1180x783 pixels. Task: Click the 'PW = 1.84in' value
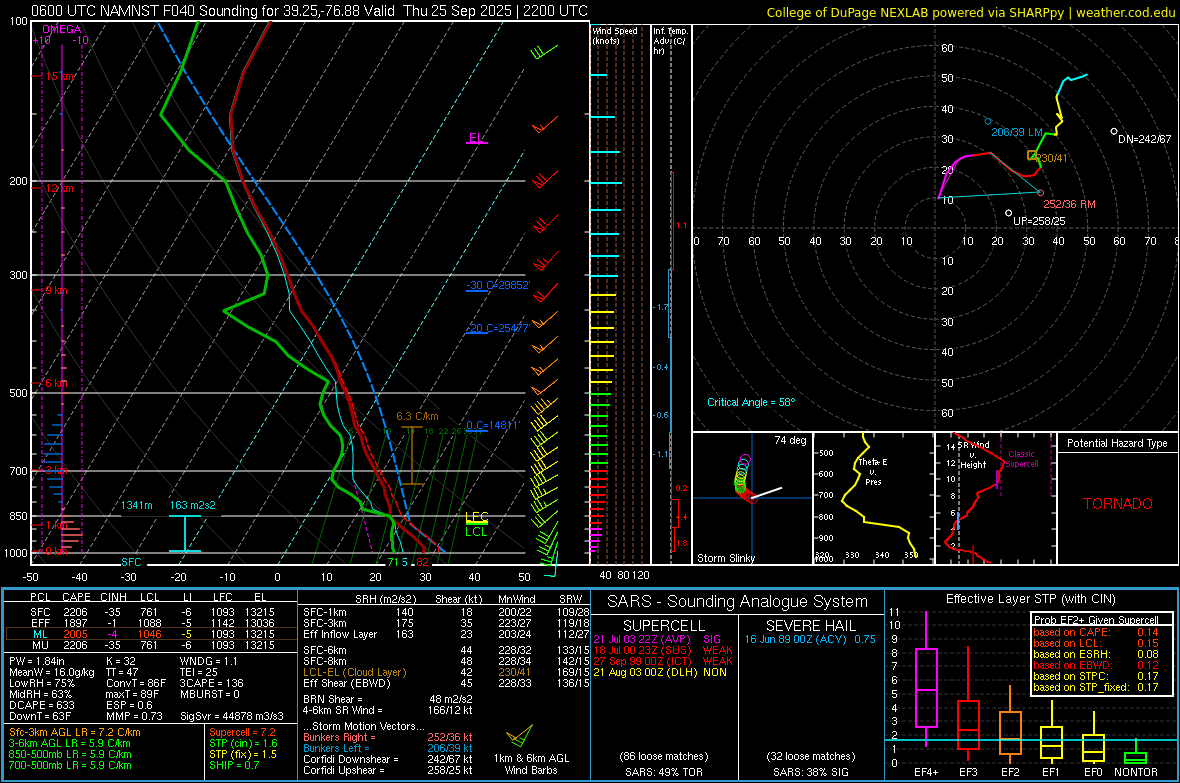click(37, 661)
